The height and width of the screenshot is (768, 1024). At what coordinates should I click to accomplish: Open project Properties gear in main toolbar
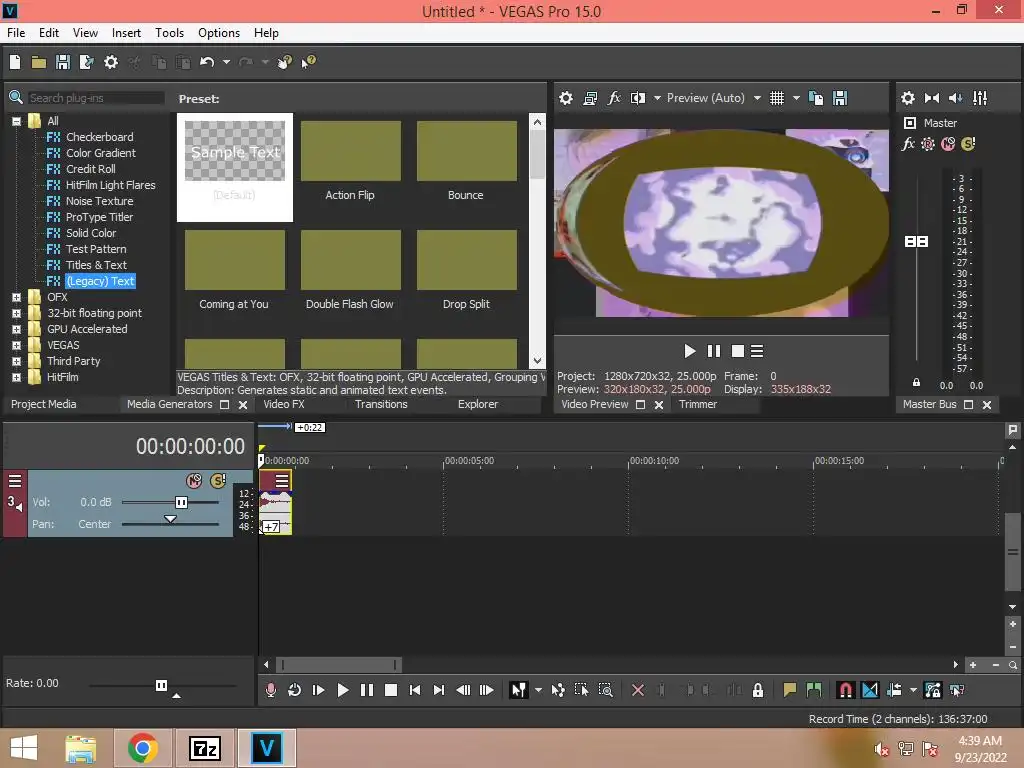111,62
